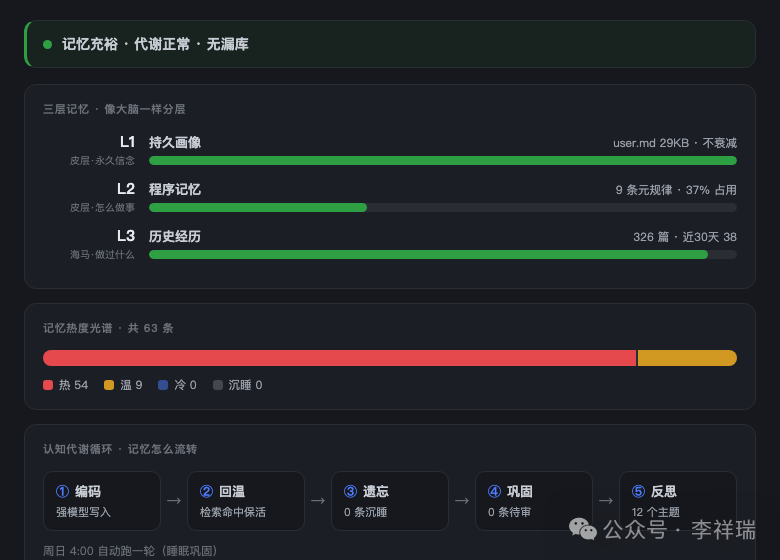The image size is (780, 560).
Task: Click the L2 layer label
Action: pos(126,189)
